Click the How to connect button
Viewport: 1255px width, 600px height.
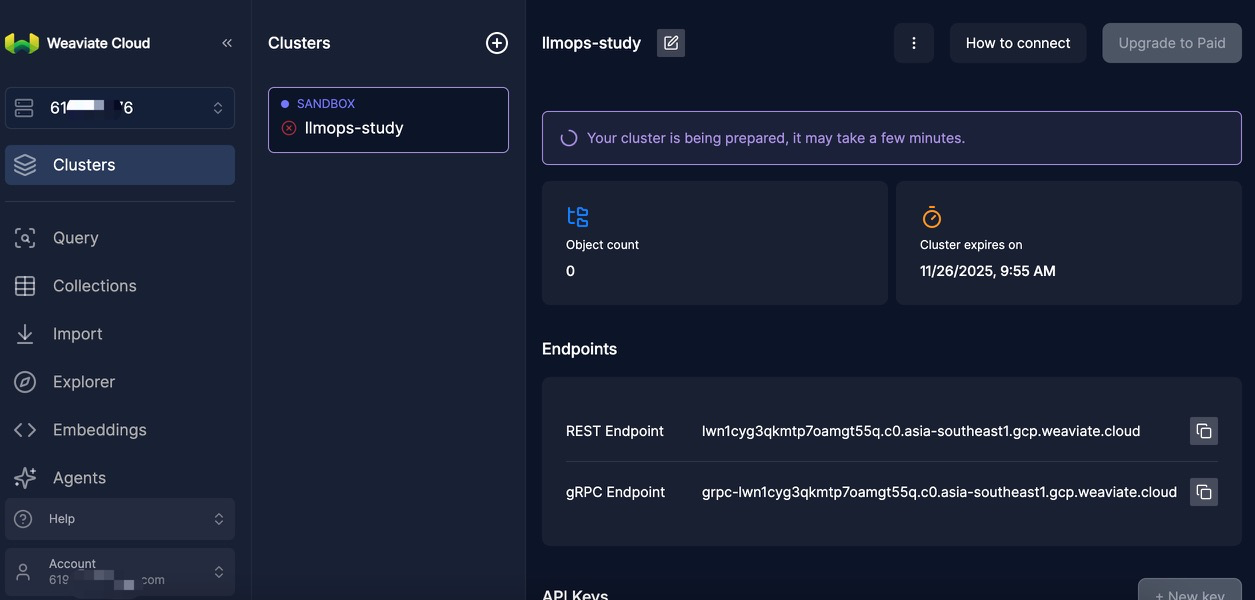(x=1018, y=43)
